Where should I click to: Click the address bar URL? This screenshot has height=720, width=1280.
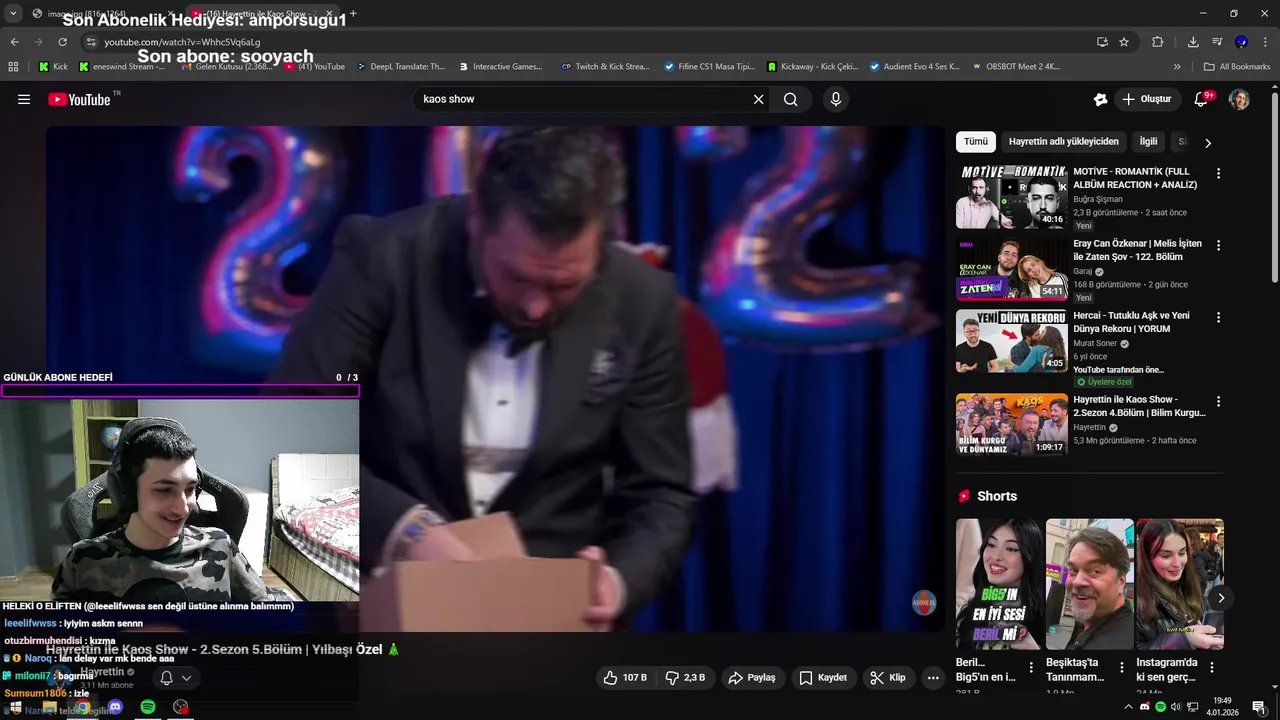(x=182, y=42)
